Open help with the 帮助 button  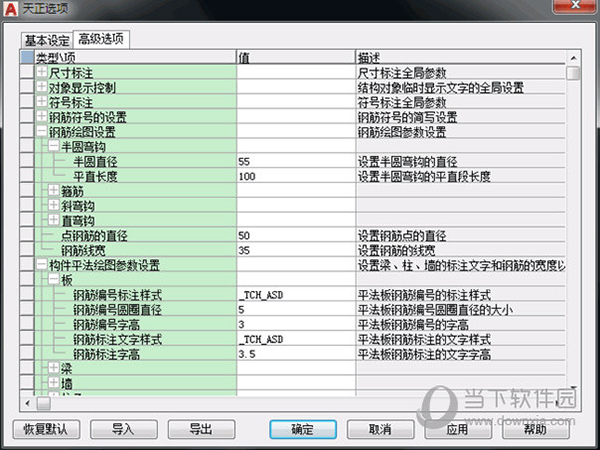tap(536, 429)
